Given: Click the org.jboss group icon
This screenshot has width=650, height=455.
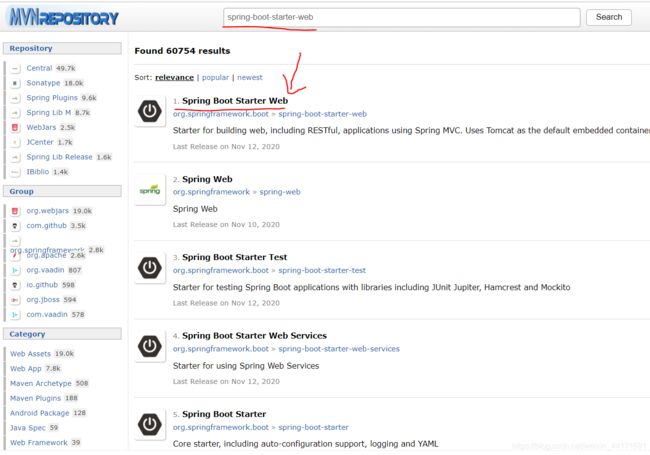Looking at the screenshot, I should click(15, 300).
